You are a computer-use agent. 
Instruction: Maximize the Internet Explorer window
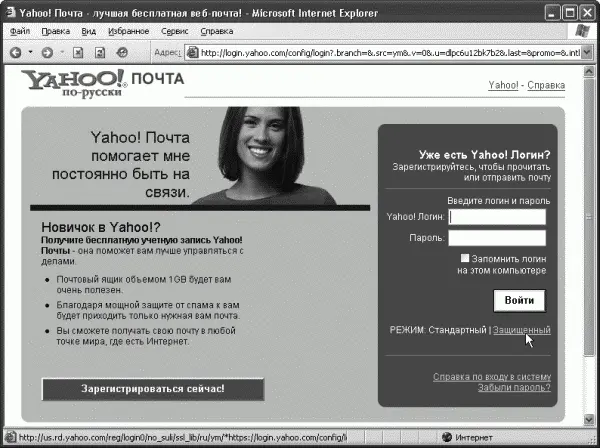coord(569,13)
